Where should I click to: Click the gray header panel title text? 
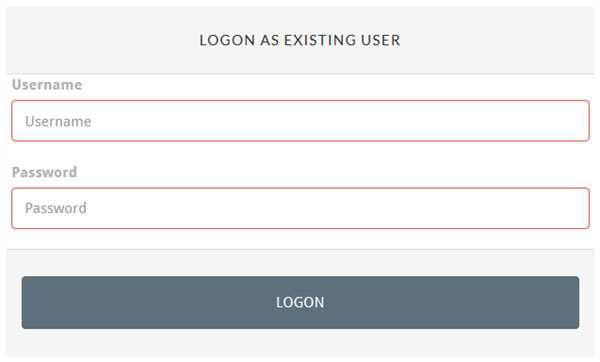click(300, 40)
